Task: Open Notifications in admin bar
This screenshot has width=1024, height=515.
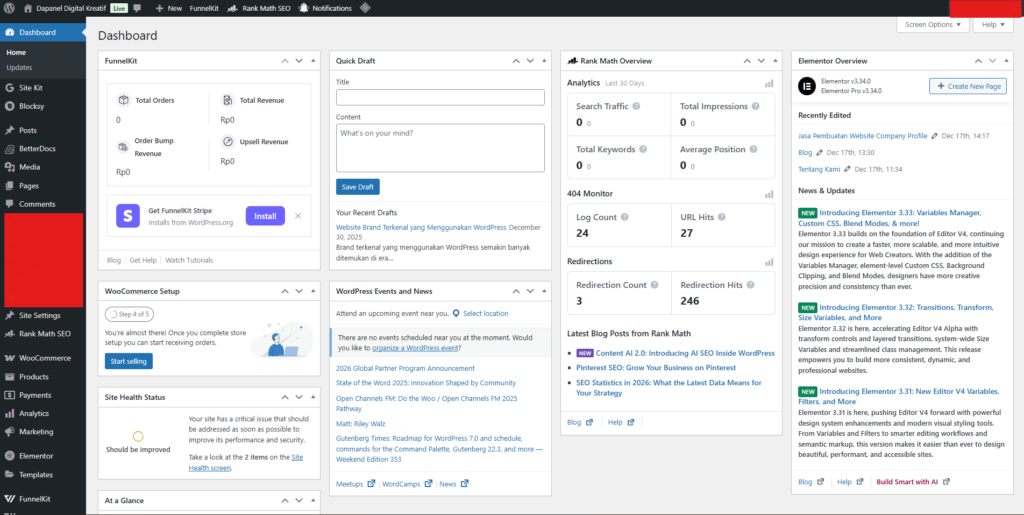Action: (325, 8)
